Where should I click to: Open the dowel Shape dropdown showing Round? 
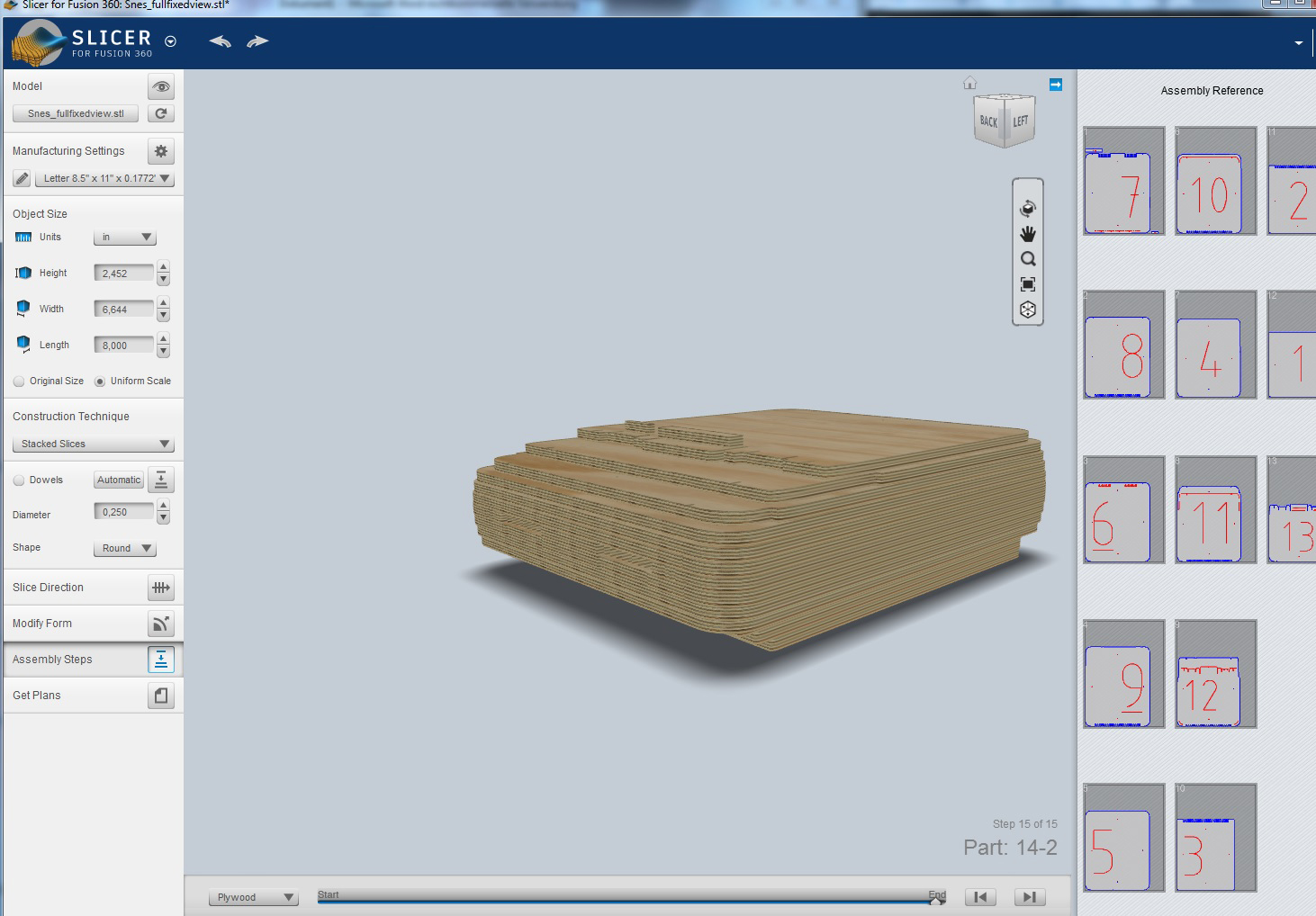pyautogui.click(x=125, y=548)
